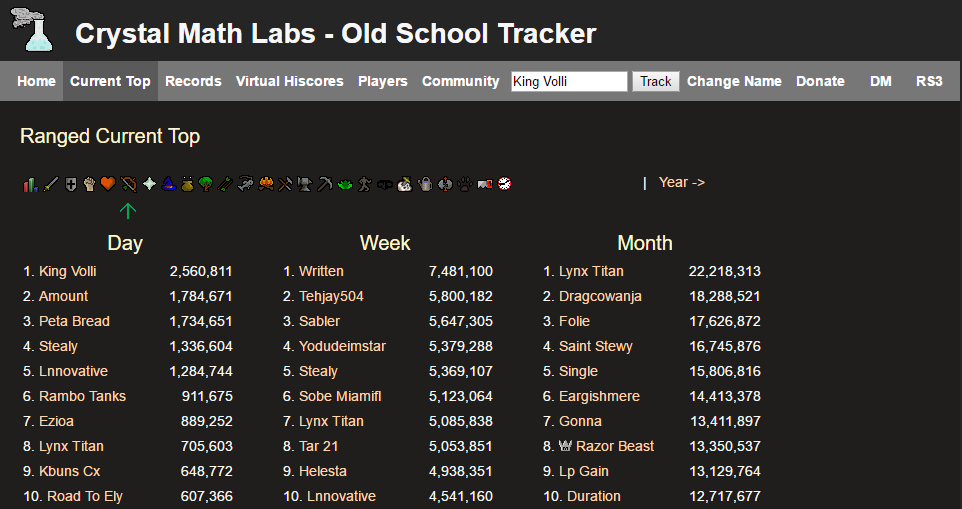Select the Mining pickaxe icon

point(325,184)
